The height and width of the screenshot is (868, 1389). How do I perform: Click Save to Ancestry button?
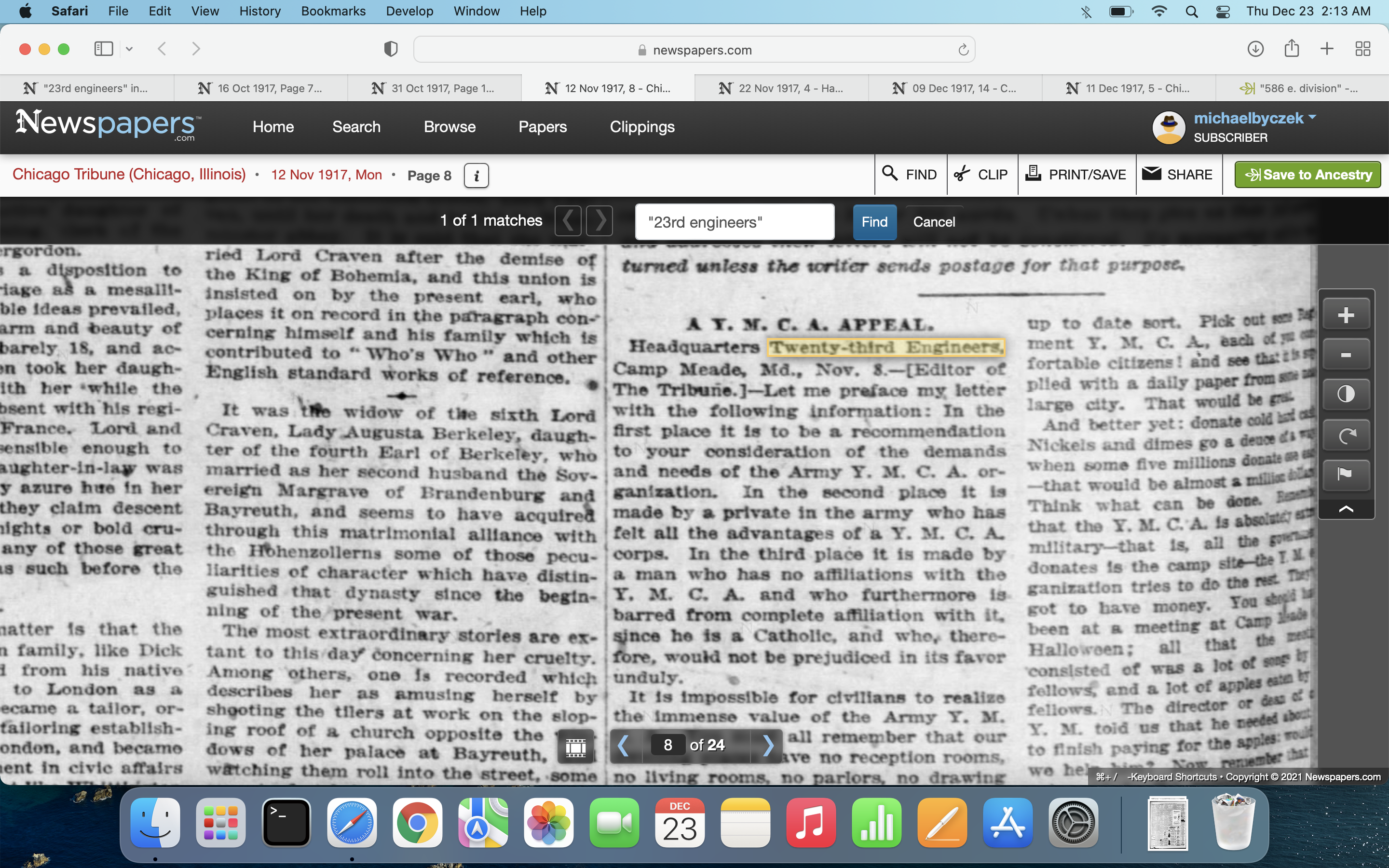click(x=1307, y=175)
